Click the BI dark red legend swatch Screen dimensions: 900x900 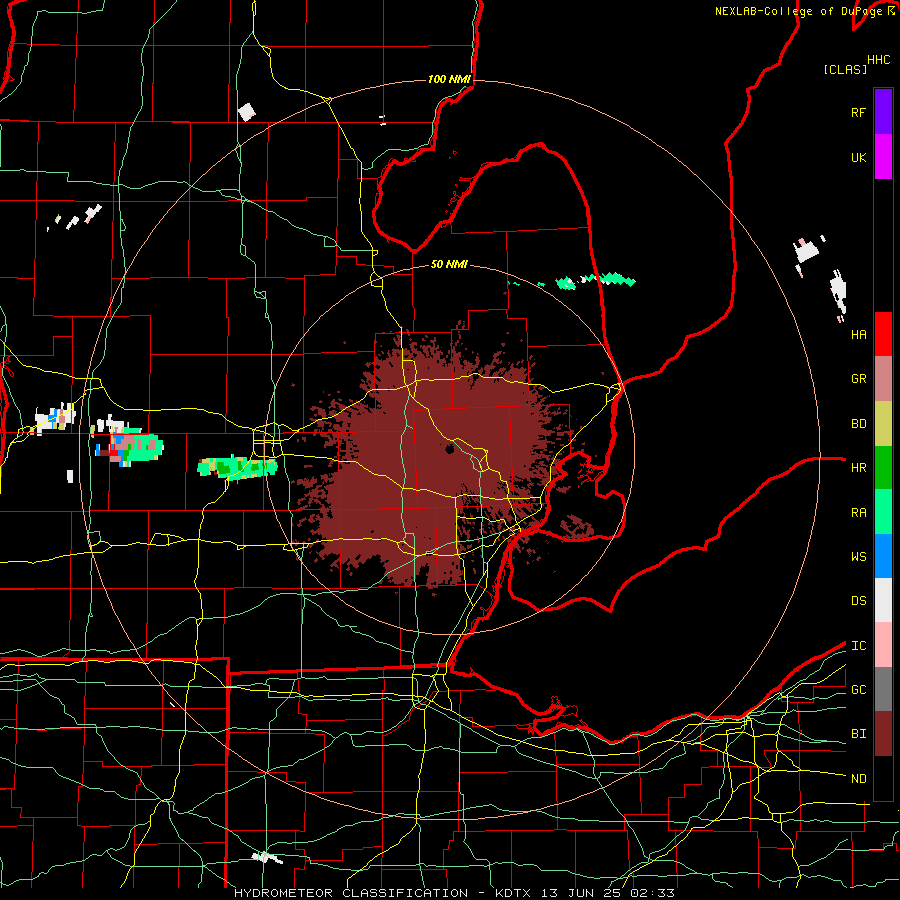[883, 734]
